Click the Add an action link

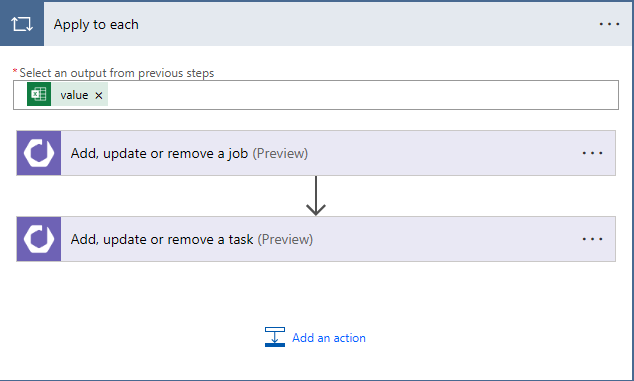(329, 338)
